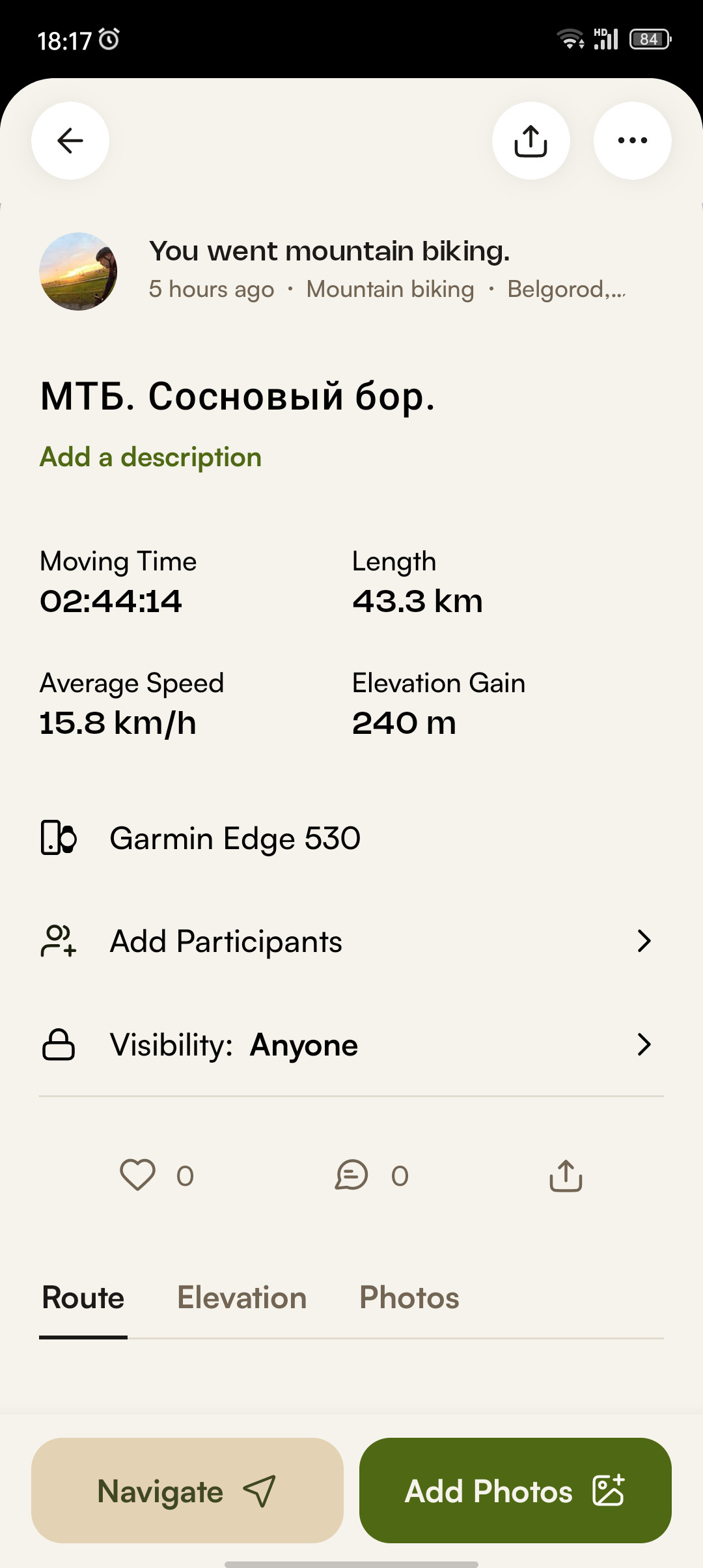Viewport: 703px width, 1568px height.
Task: Expand the Add Participants chevron
Action: 644,941
